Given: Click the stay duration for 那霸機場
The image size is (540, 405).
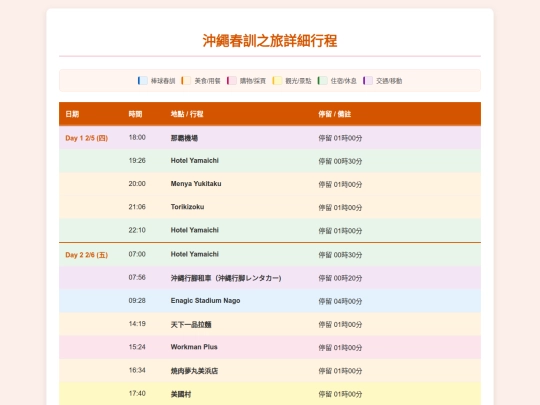Looking at the screenshot, I should point(340,138).
